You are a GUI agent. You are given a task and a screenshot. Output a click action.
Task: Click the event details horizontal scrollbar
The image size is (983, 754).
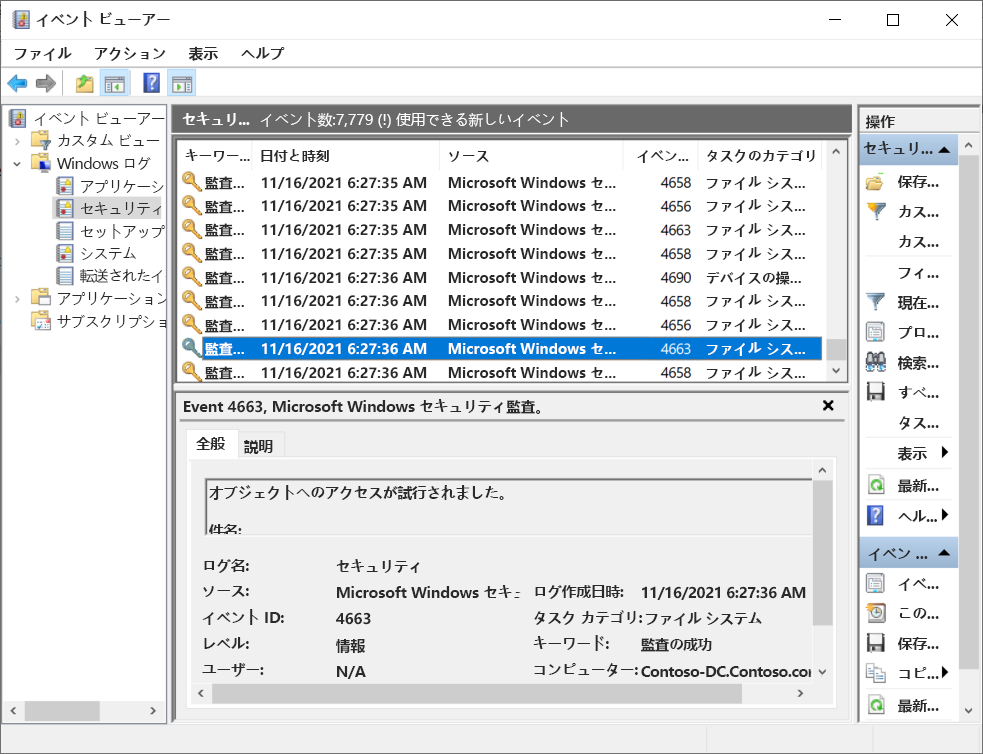pos(476,693)
